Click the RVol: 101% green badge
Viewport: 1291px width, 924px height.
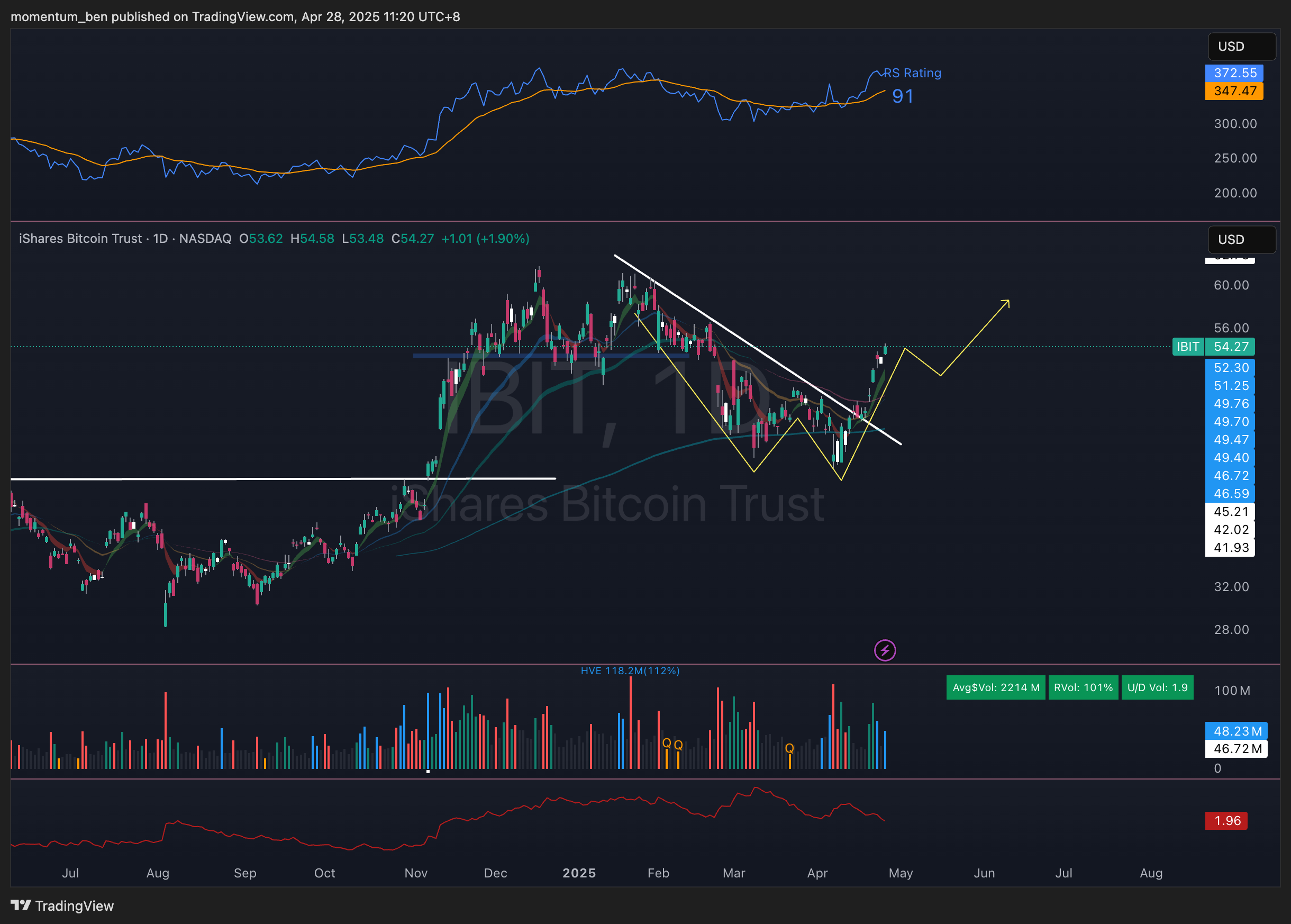coord(1083,687)
